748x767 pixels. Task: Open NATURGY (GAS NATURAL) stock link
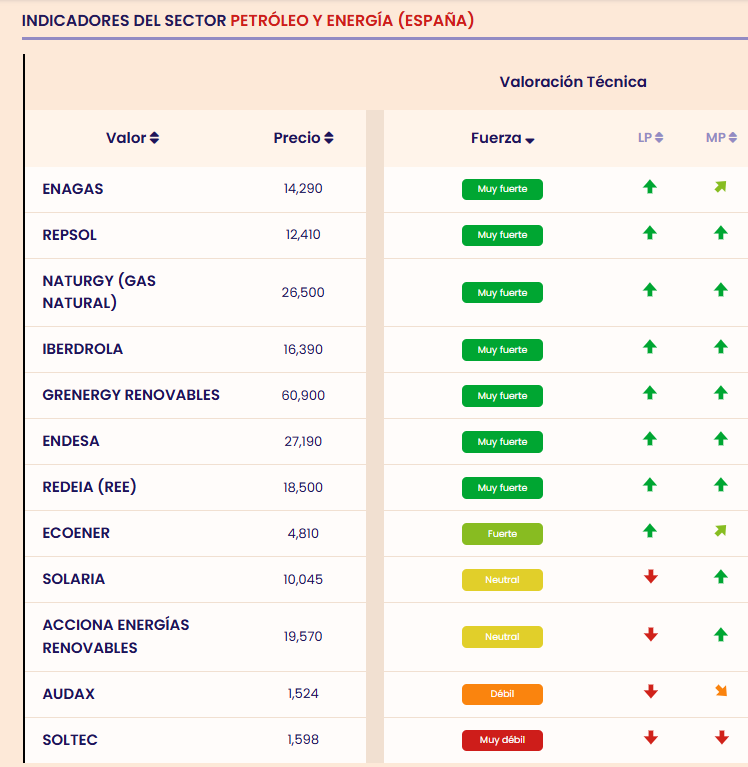pyautogui.click(x=99, y=292)
